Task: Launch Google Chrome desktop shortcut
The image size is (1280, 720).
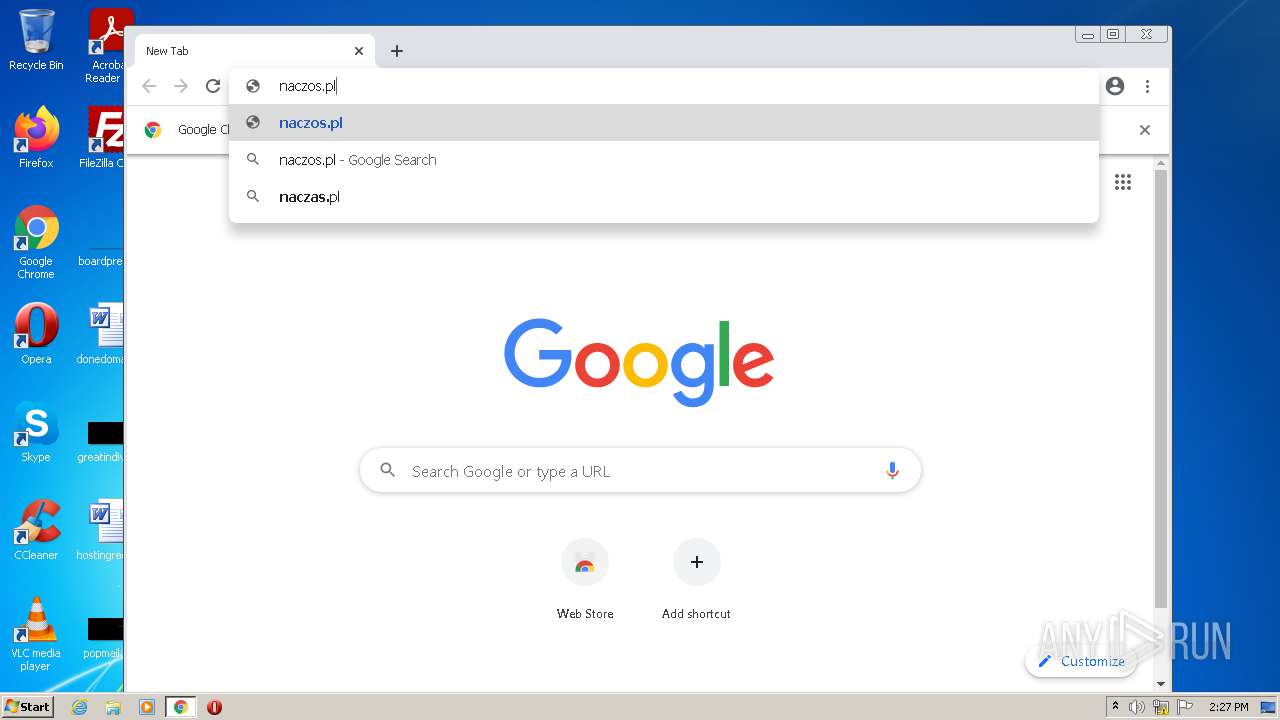Action: click(36, 243)
